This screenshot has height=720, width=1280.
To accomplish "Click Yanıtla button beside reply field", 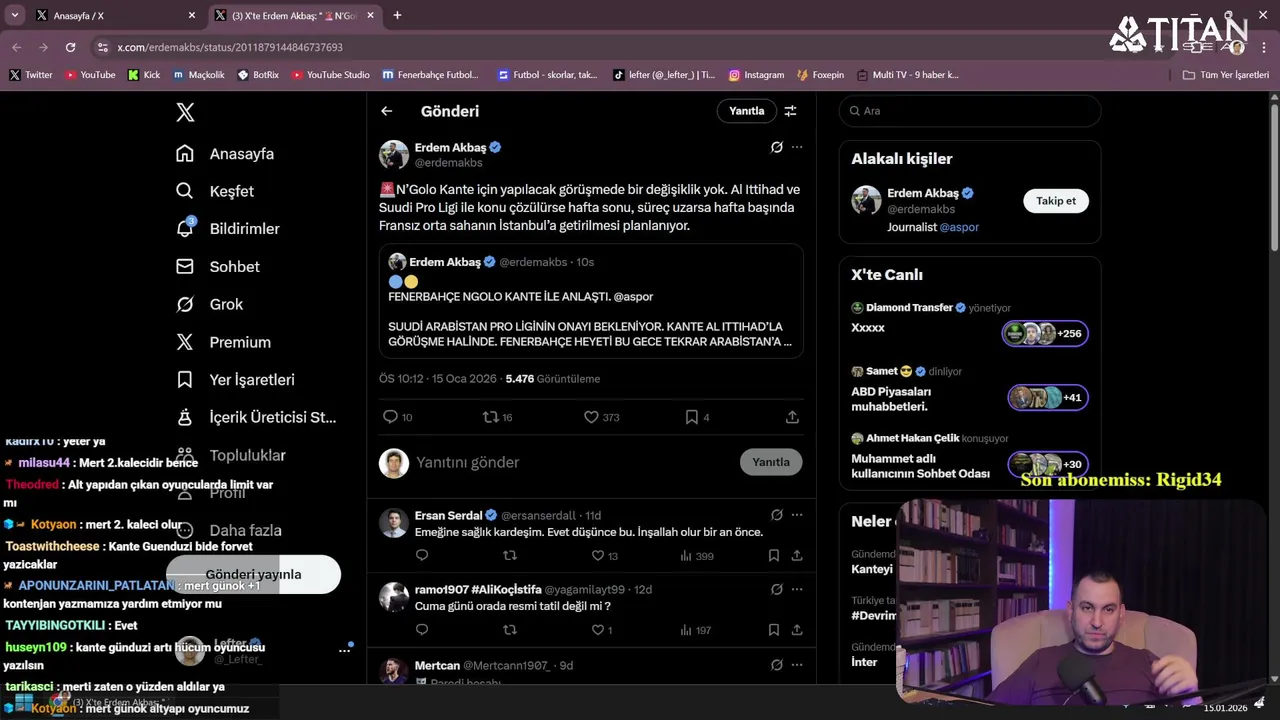I will 771,462.
